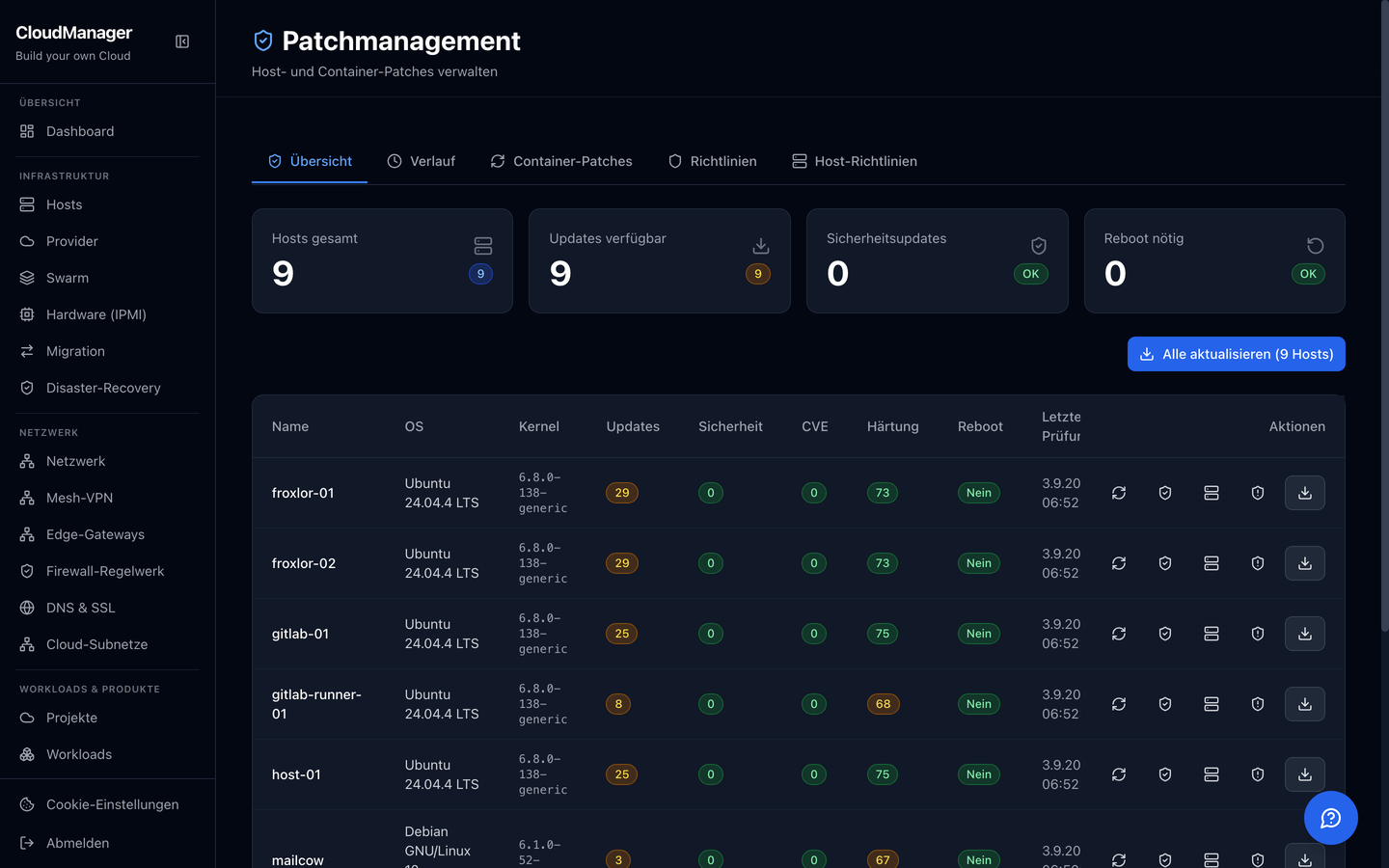This screenshot has width=1389, height=868.
Task: Click the Reboot nötig summary card
Action: tap(1214, 260)
